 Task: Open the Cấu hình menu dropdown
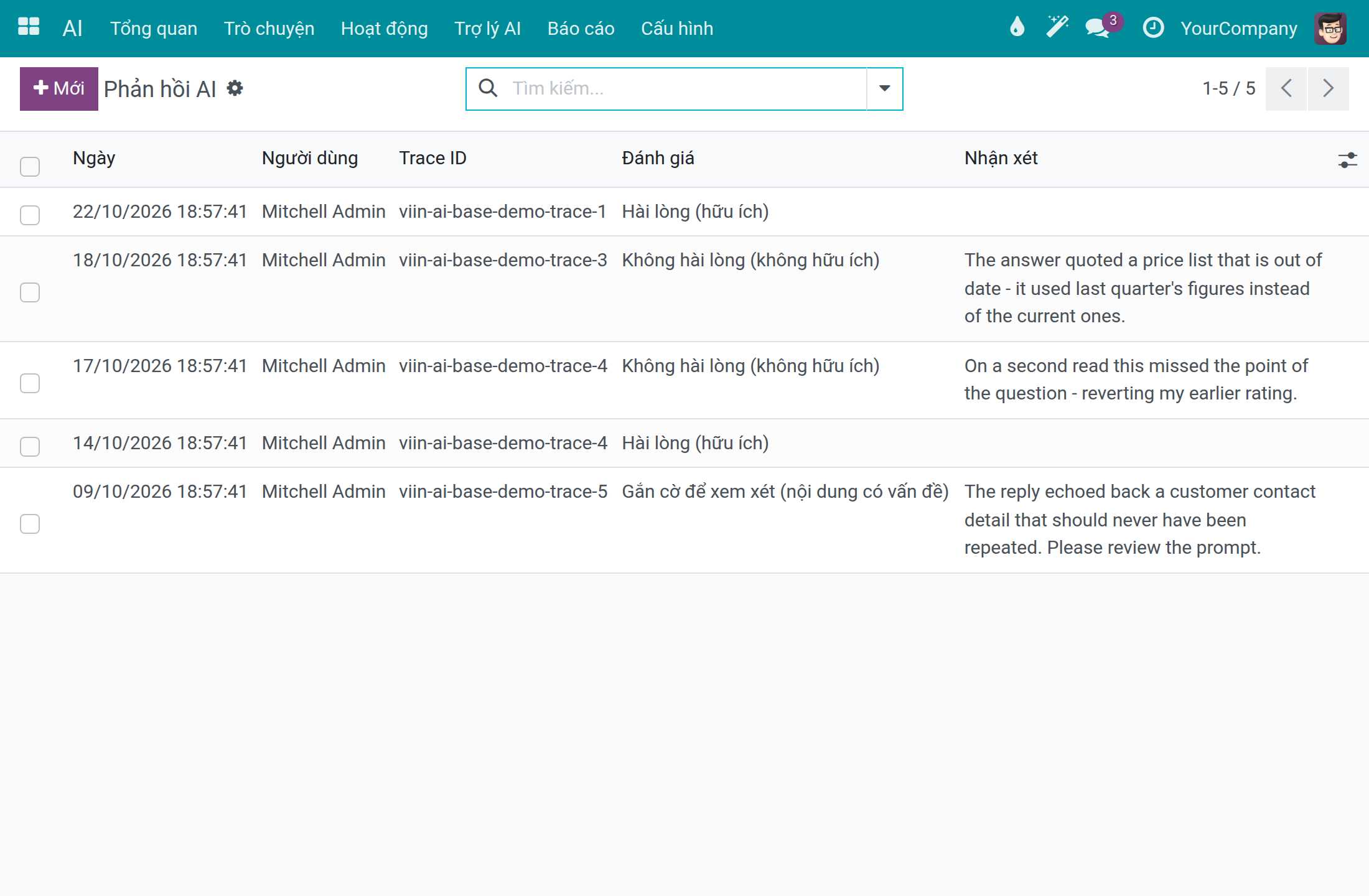pos(677,28)
